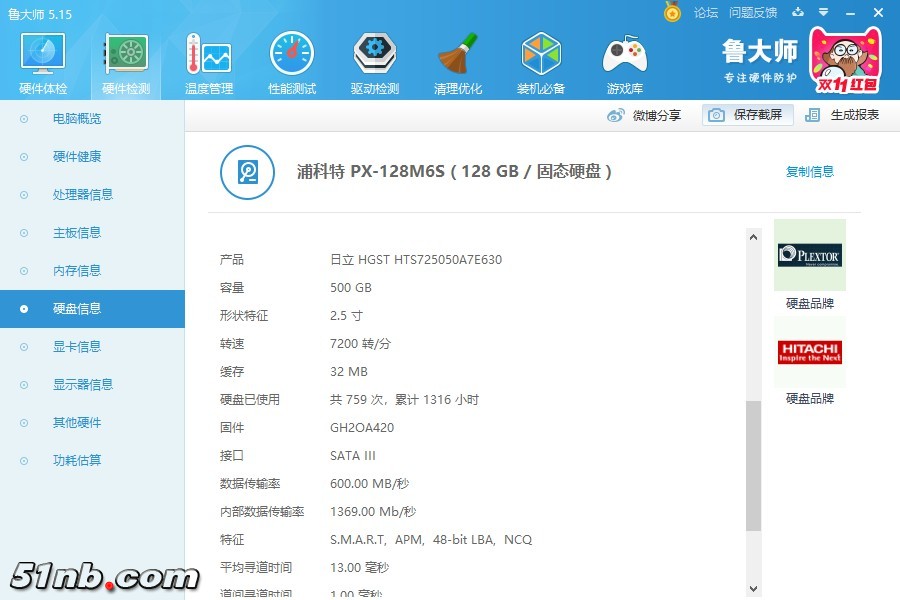Open 驱动检测 driver detection

click(374, 63)
